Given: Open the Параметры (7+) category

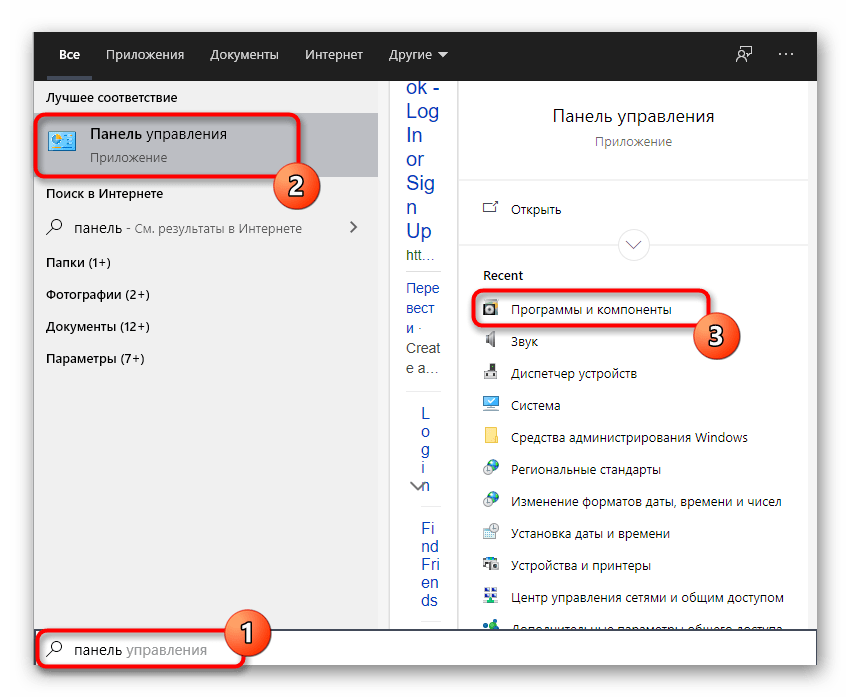Looking at the screenshot, I should [x=95, y=358].
